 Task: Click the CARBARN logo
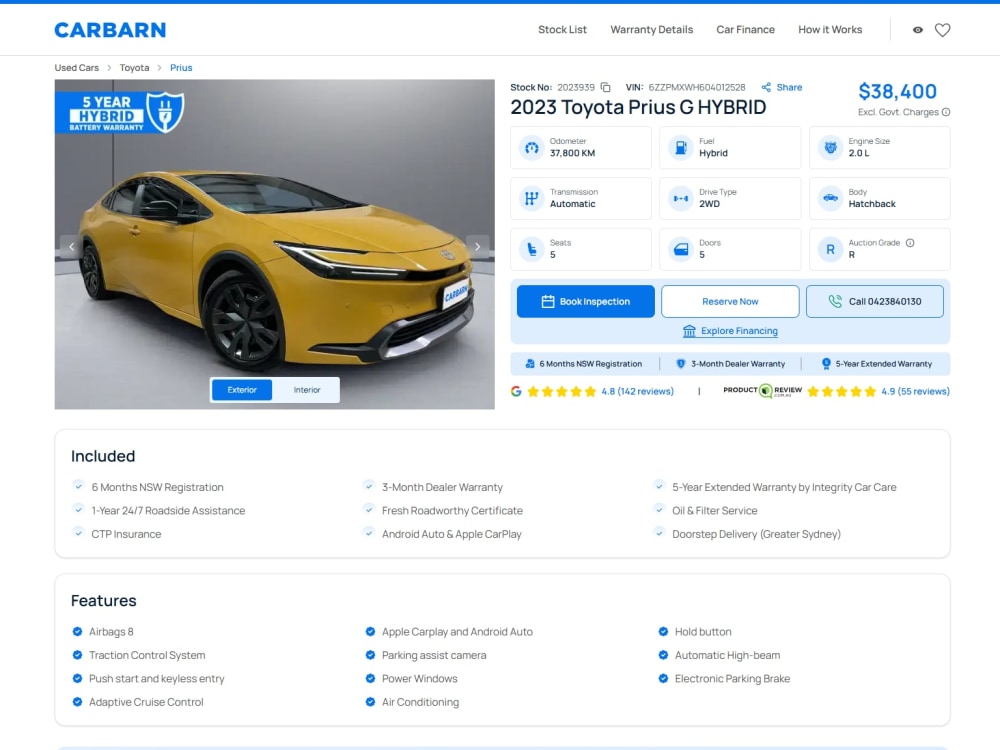[110, 30]
